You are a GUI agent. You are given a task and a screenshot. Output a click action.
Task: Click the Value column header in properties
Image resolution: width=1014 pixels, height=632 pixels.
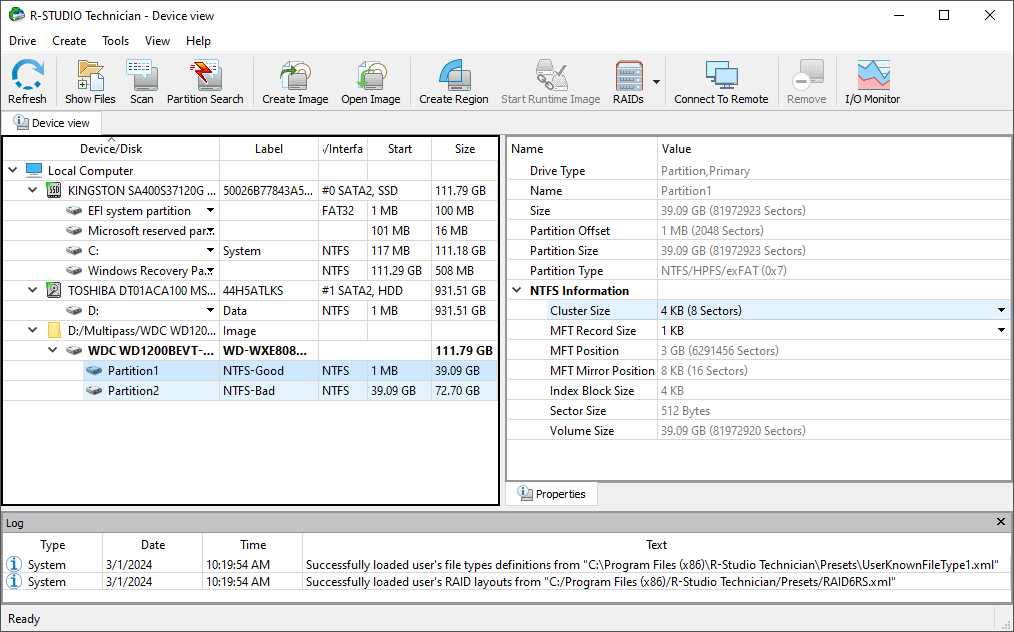834,149
